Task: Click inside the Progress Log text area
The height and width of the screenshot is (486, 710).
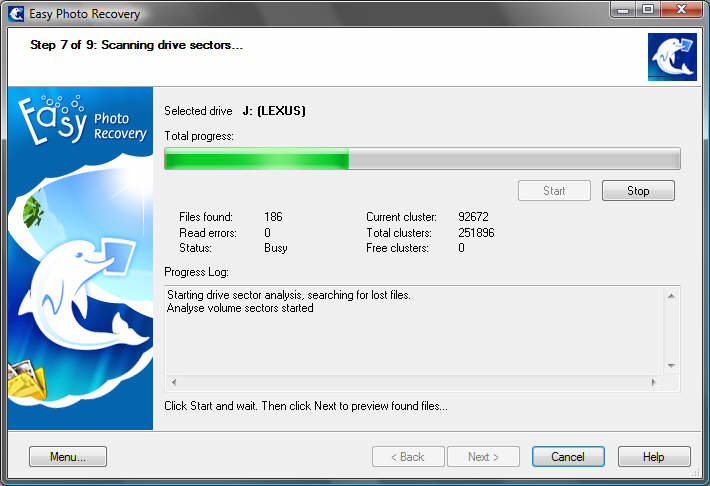Action: (x=410, y=330)
